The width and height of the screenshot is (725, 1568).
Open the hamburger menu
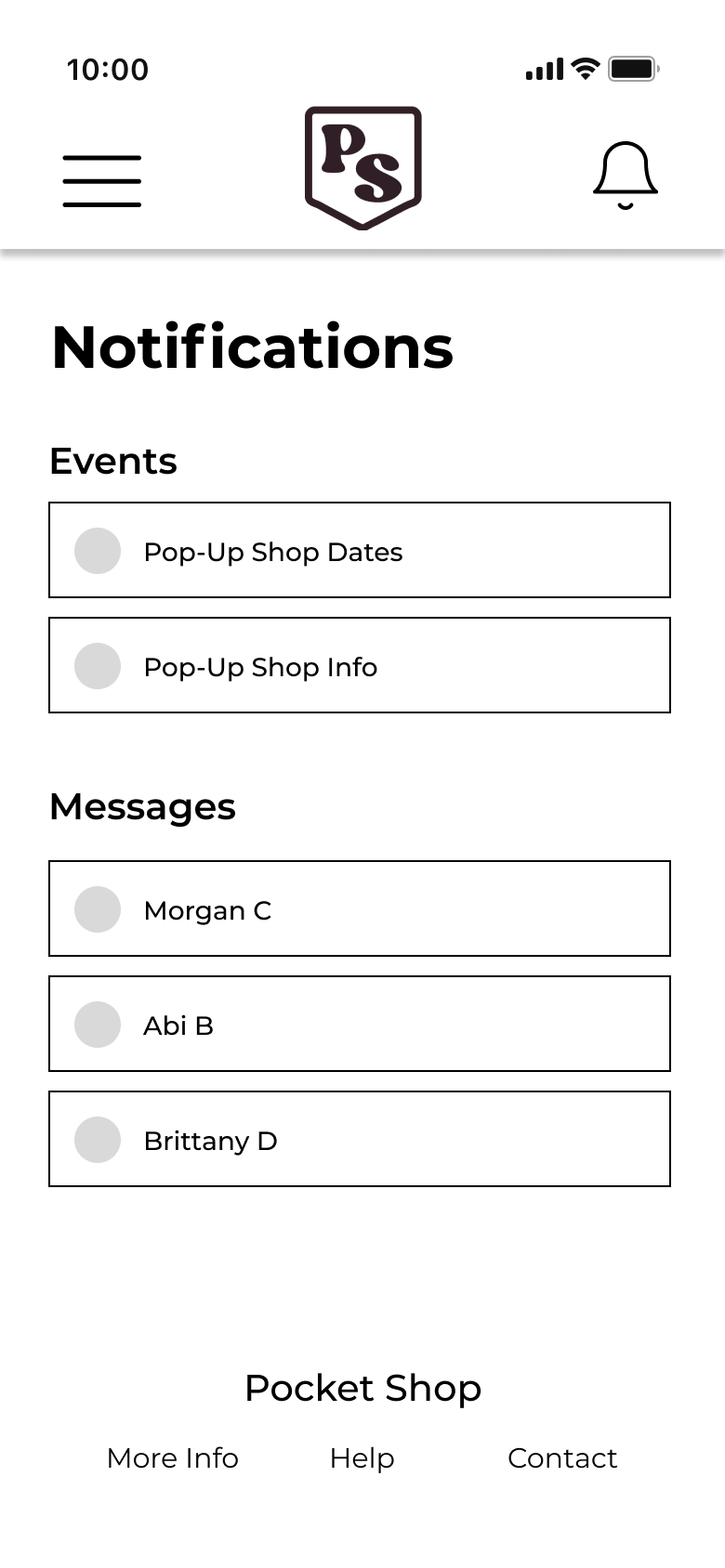pyautogui.click(x=102, y=181)
